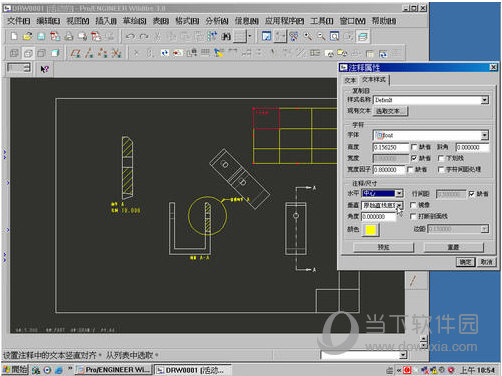Click the Reset (重置) button
The height and width of the screenshot is (376, 502).
pos(453,247)
